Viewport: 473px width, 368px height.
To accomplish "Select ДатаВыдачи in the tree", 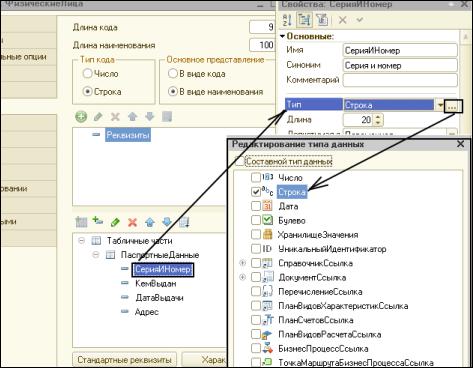I will click(159, 298).
